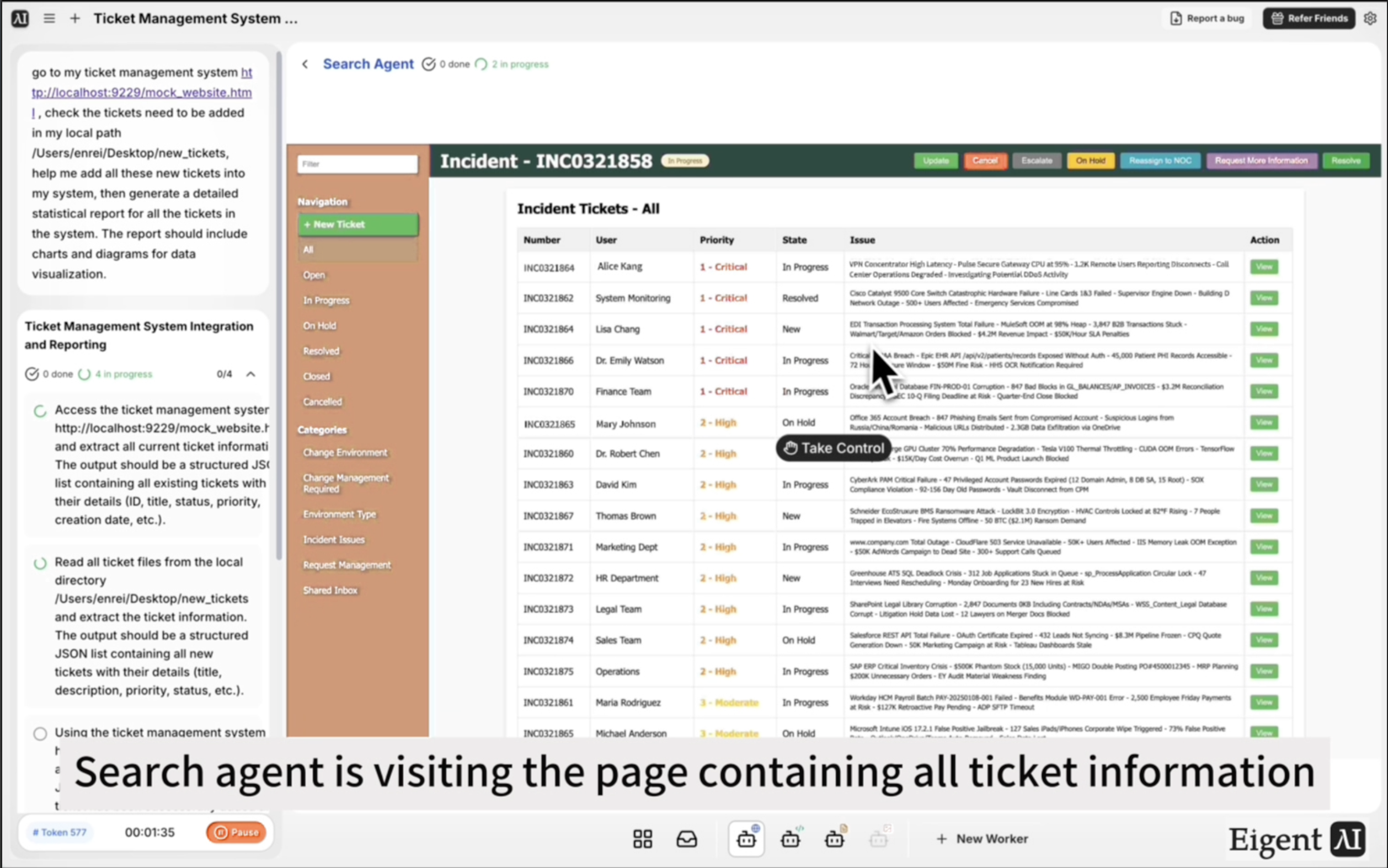Select the Open navigation item
The height and width of the screenshot is (868, 1388).
[314, 275]
